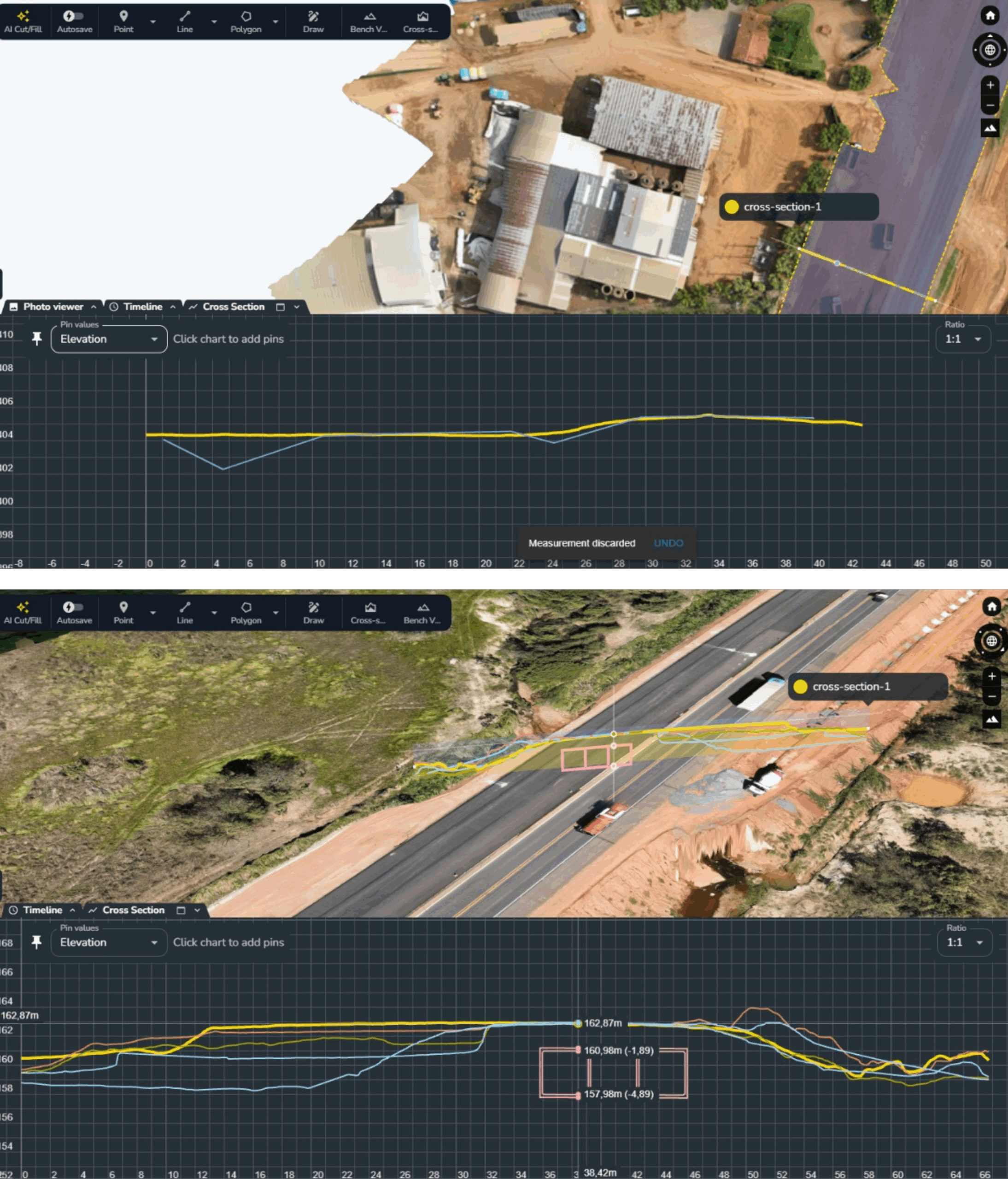The image size is (1008, 1179).
Task: Select the Polygon tool in the upper toolbar
Action: (245, 21)
